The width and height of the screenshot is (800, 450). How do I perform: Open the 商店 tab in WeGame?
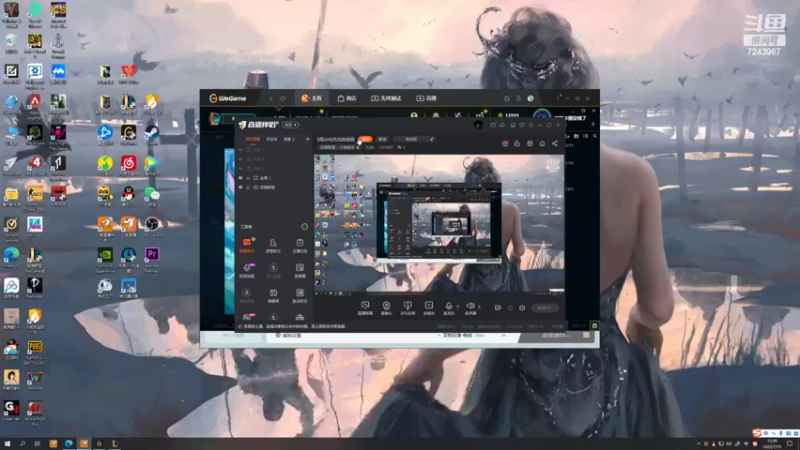point(347,98)
